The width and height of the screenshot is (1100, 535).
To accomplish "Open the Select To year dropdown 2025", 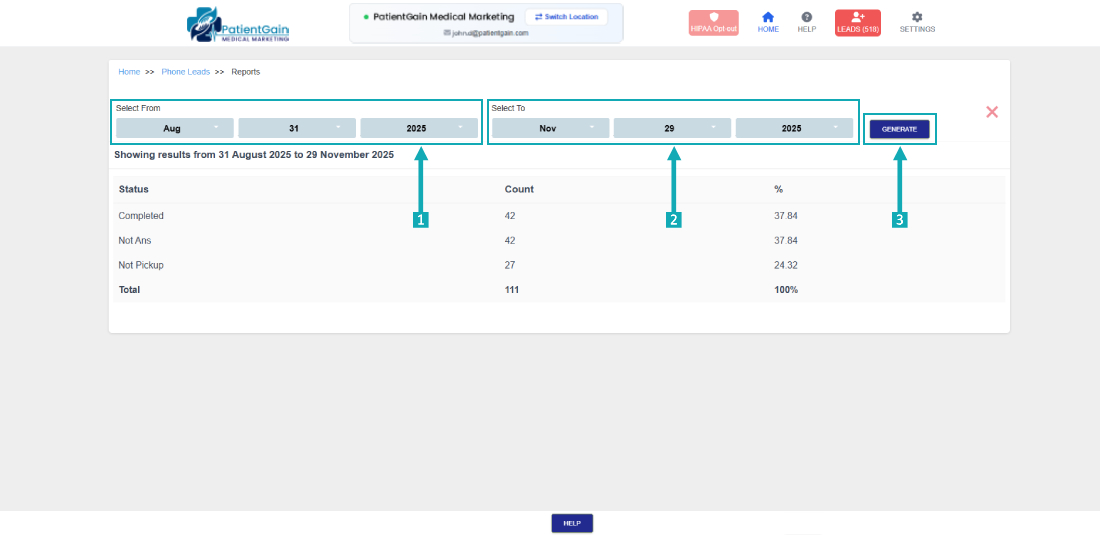I will click(794, 128).
